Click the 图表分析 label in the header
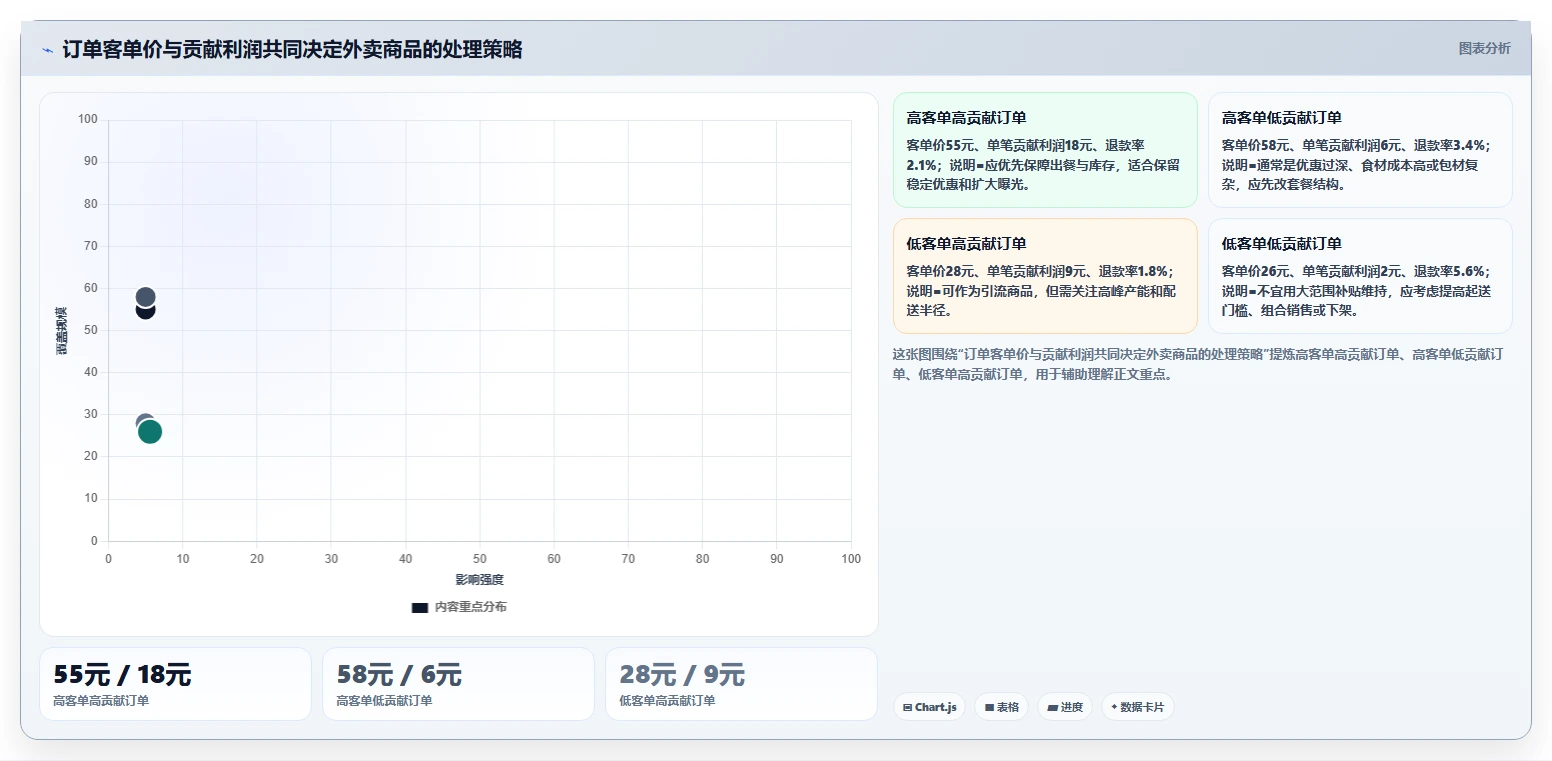The width and height of the screenshot is (1552, 761). point(1484,48)
